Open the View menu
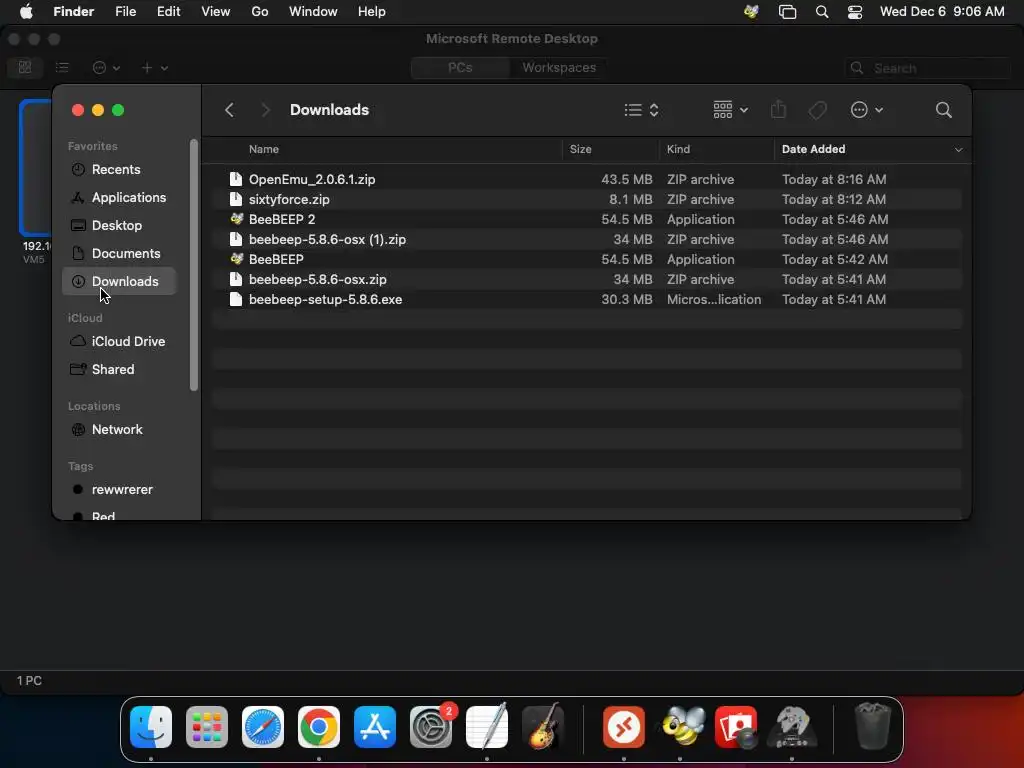This screenshot has width=1024, height=768. (x=216, y=12)
